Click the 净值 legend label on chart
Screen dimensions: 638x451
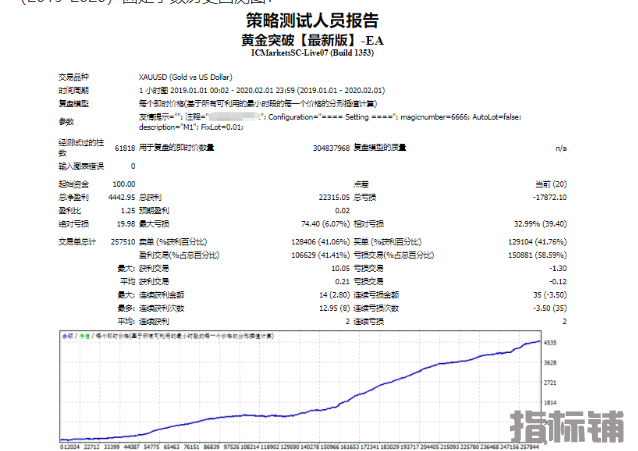click(84, 337)
